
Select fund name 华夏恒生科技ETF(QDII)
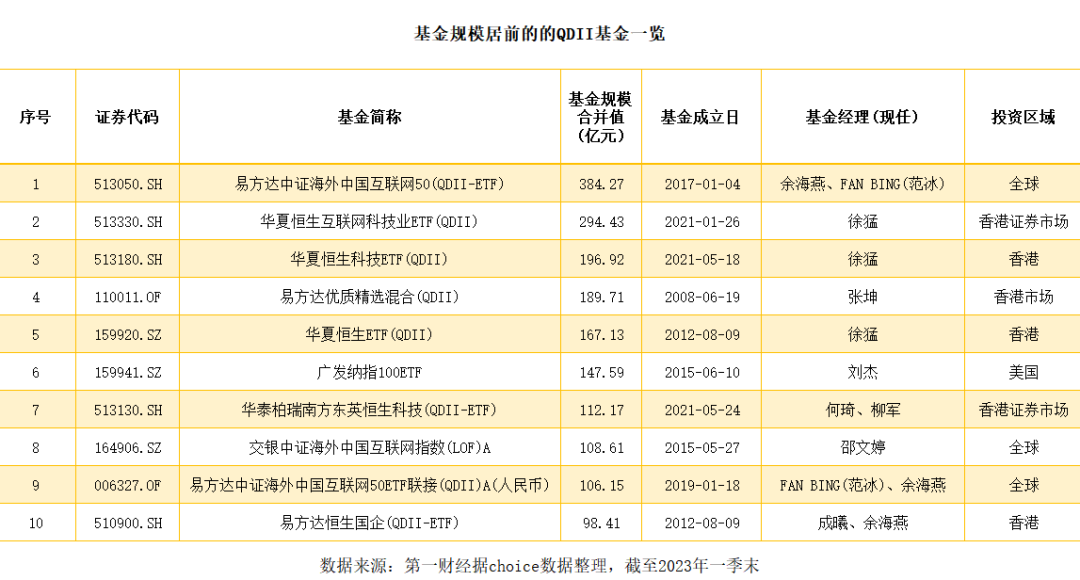click(369, 260)
